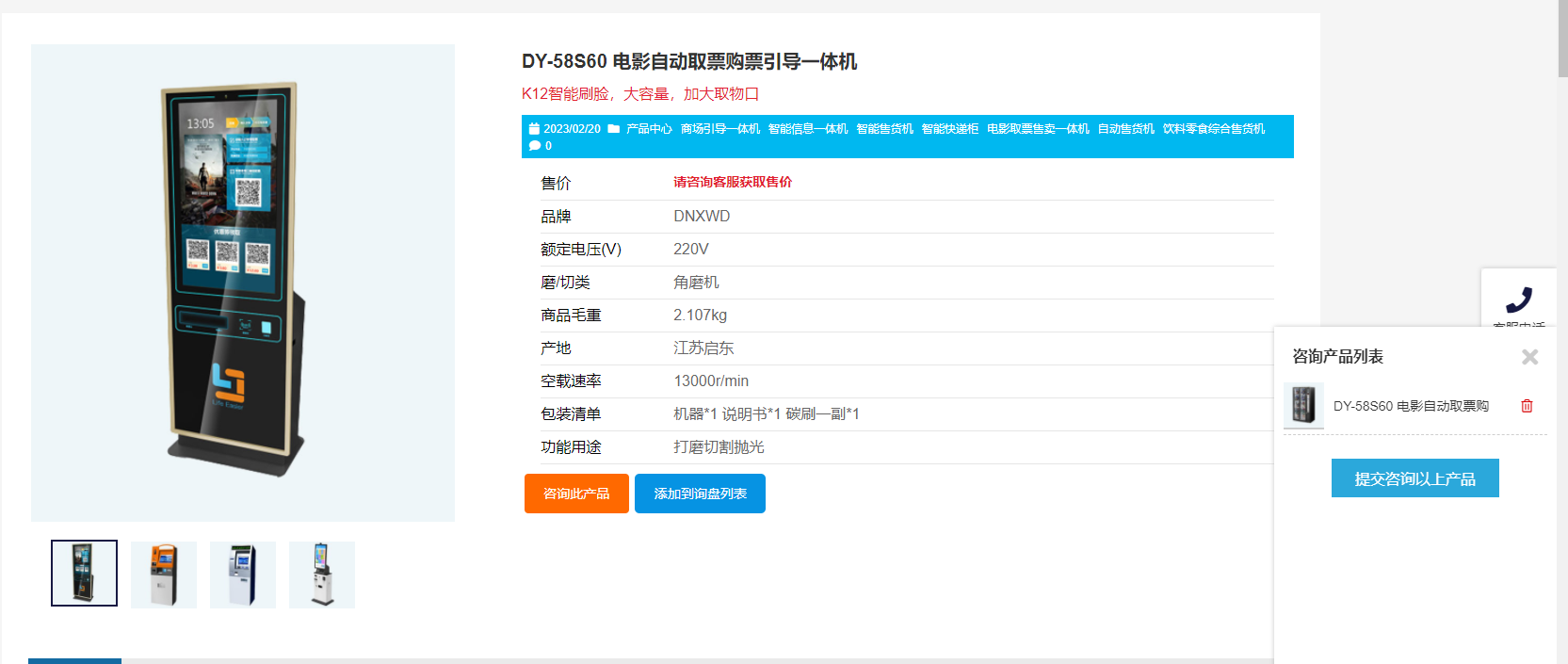The image size is (1568, 664).
Task: Click 打磨切割抛光 function value
Action: 719,447
